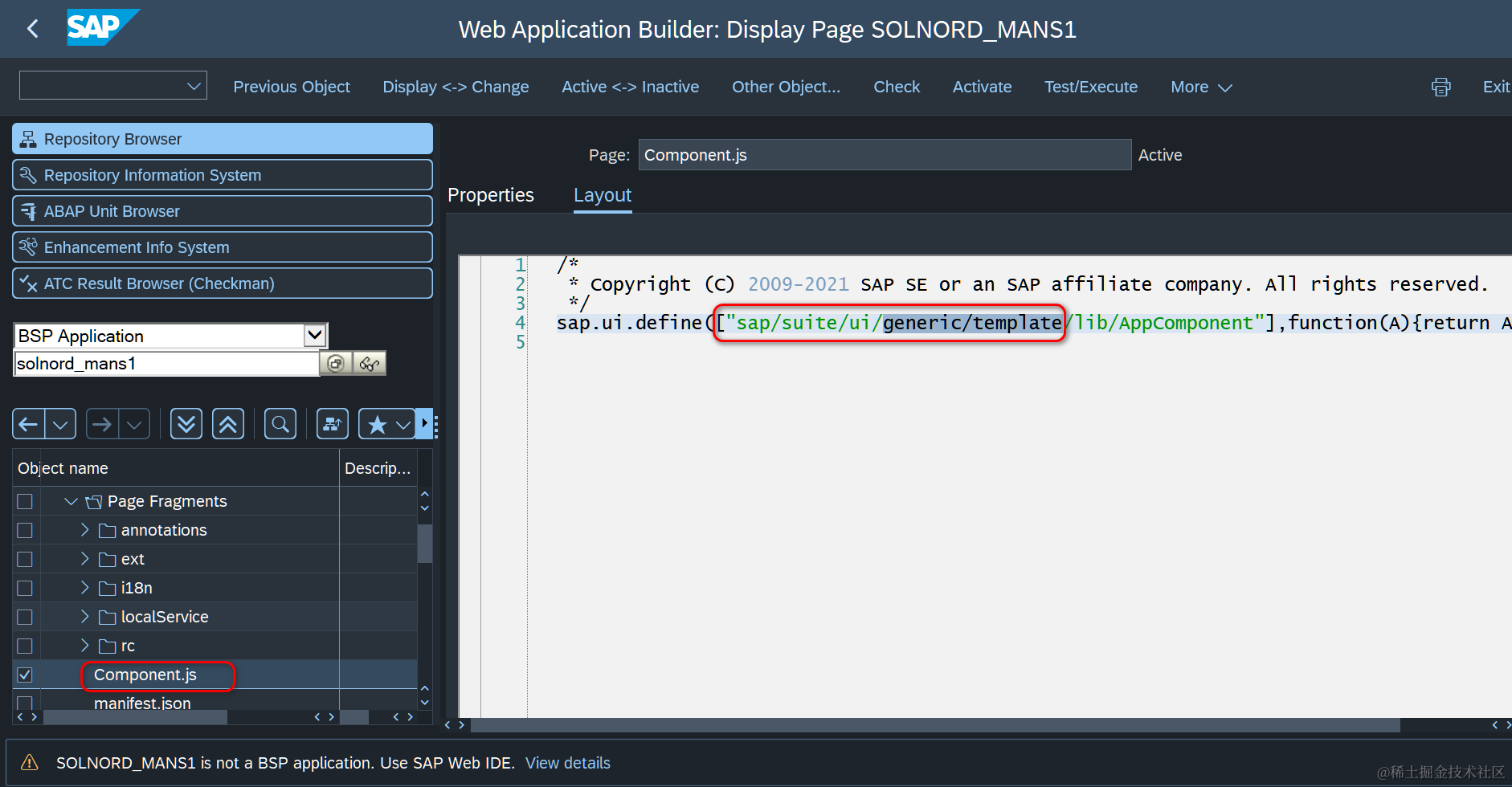This screenshot has height=787, width=1512.
Task: Check the manifest.json row checkbox
Action: [x=25, y=703]
